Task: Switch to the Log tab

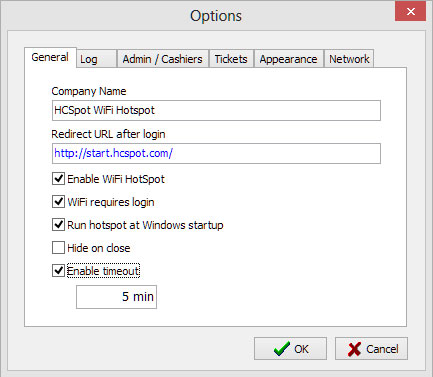Action: [x=97, y=59]
